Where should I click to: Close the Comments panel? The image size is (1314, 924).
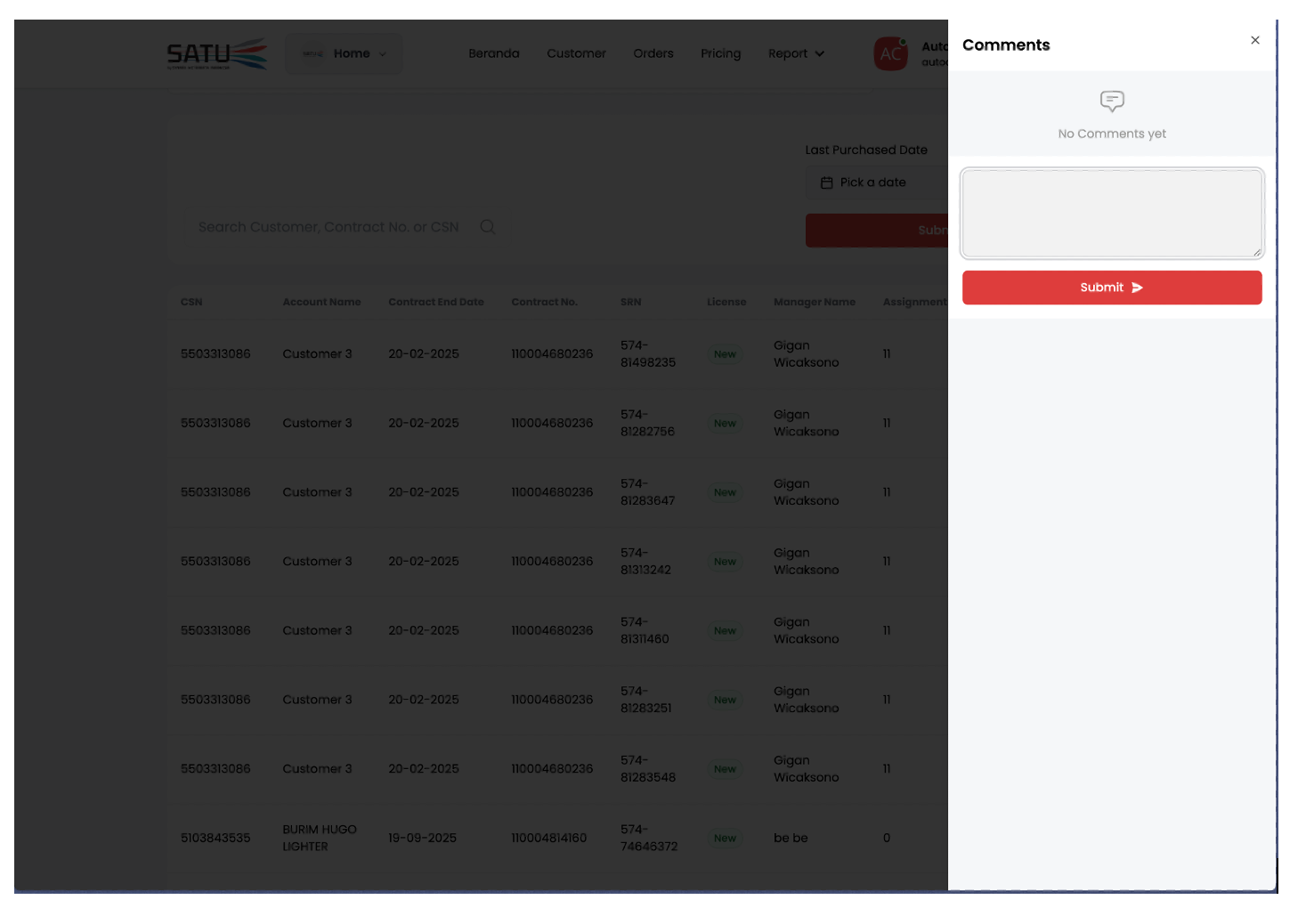point(1254,40)
